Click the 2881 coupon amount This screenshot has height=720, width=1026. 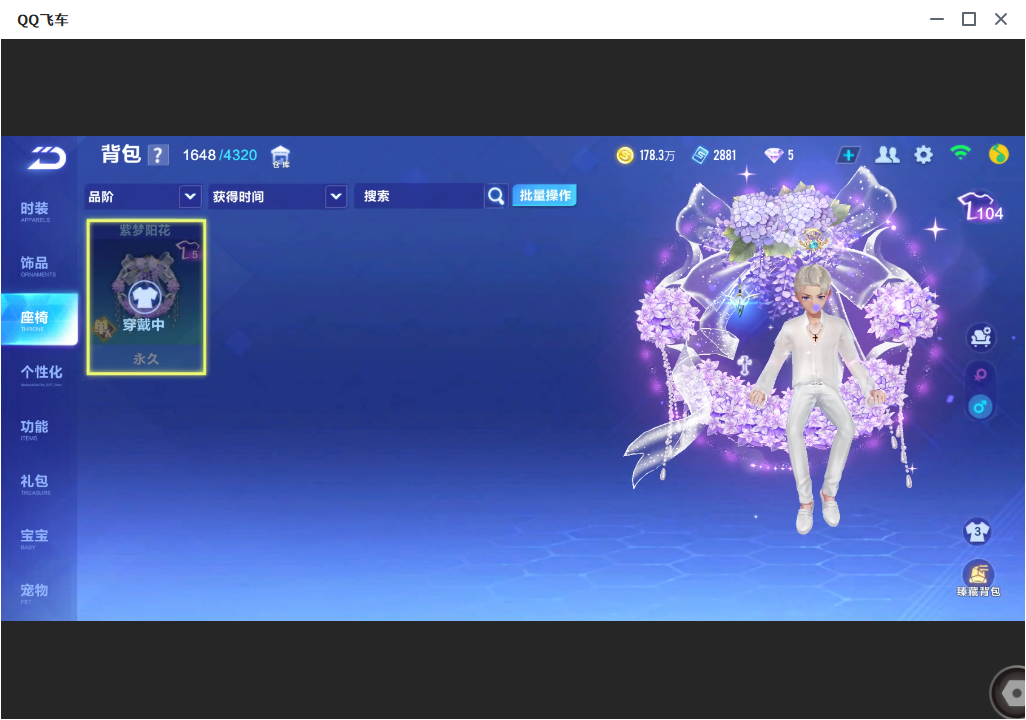[x=724, y=155]
